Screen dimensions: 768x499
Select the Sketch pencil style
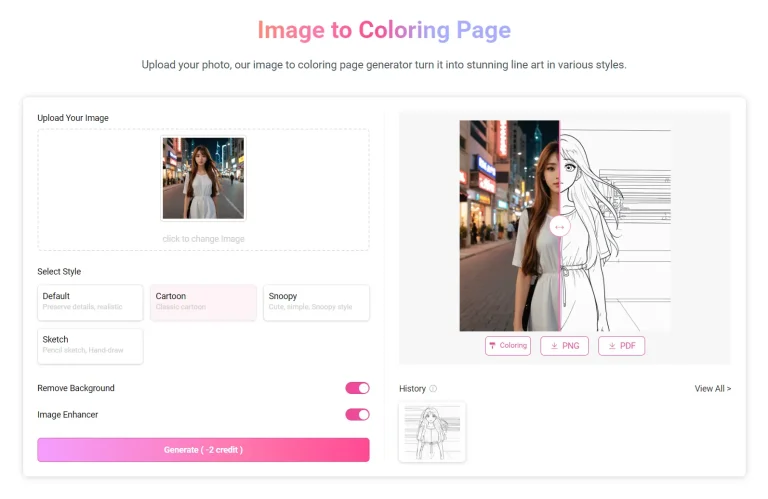90,346
